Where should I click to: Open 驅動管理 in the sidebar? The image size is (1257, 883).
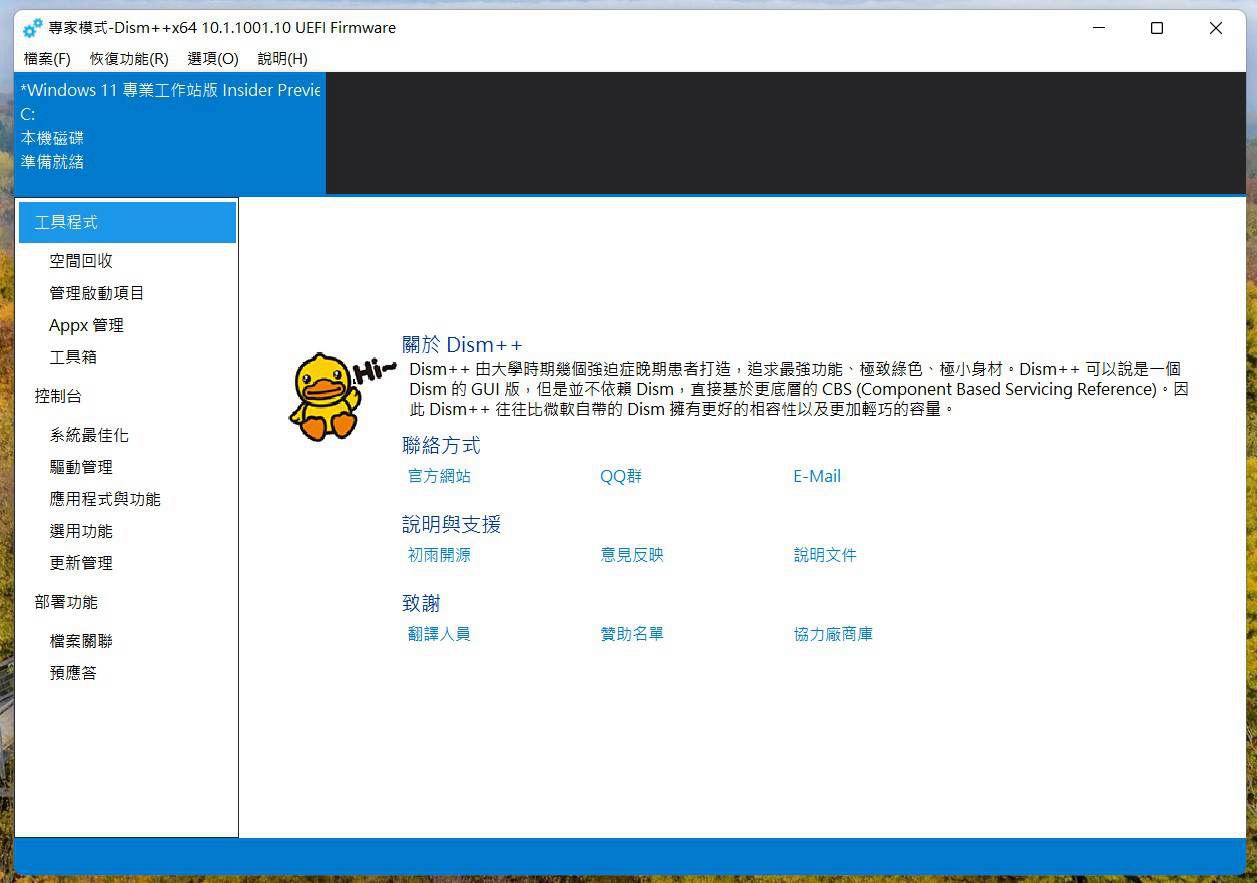point(81,467)
